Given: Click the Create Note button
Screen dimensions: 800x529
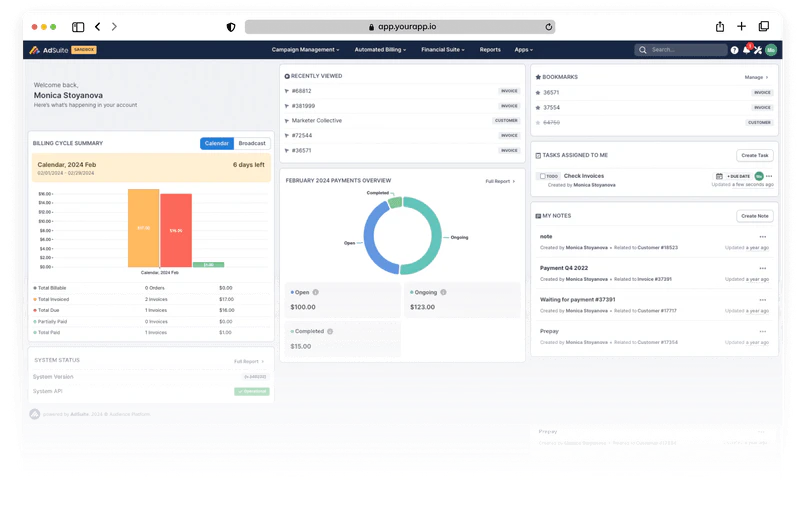Looking at the screenshot, I should pyautogui.click(x=755, y=216).
